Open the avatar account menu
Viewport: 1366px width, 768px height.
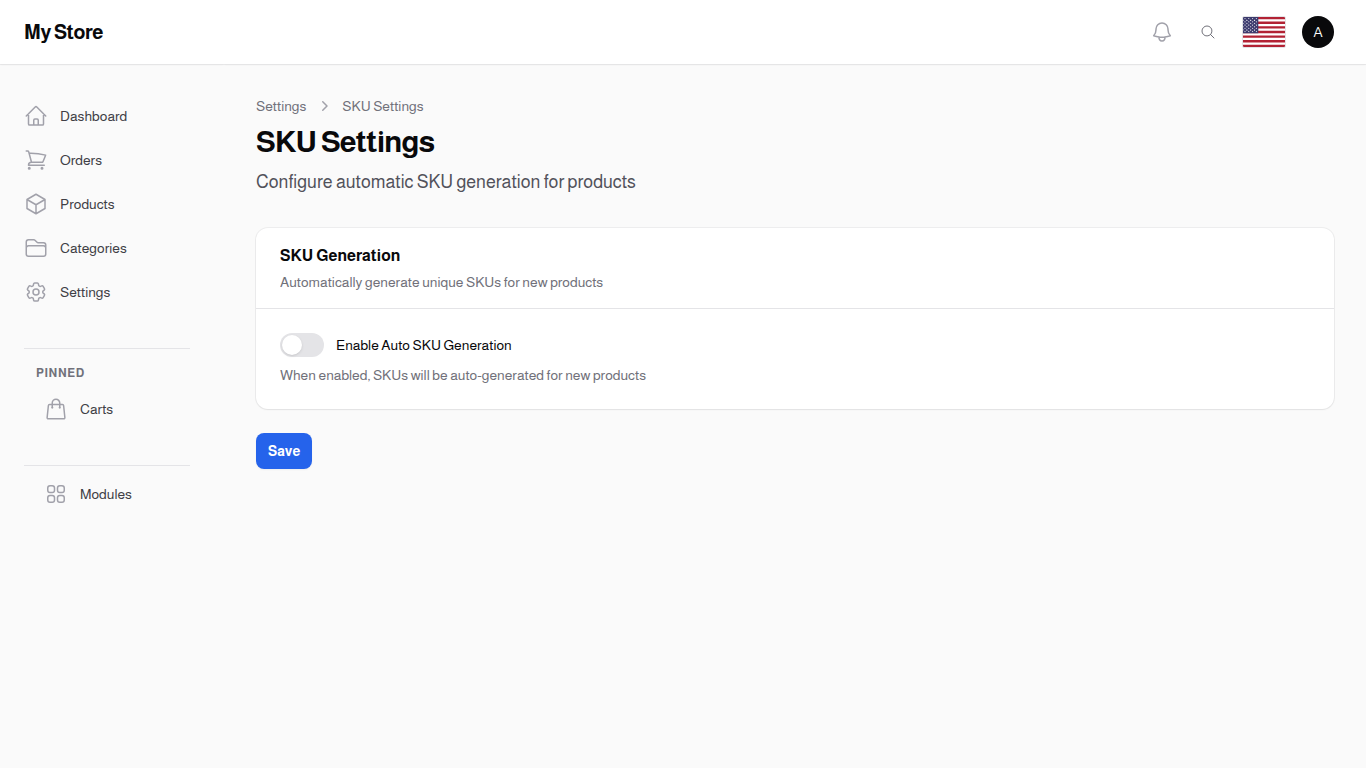(1317, 31)
